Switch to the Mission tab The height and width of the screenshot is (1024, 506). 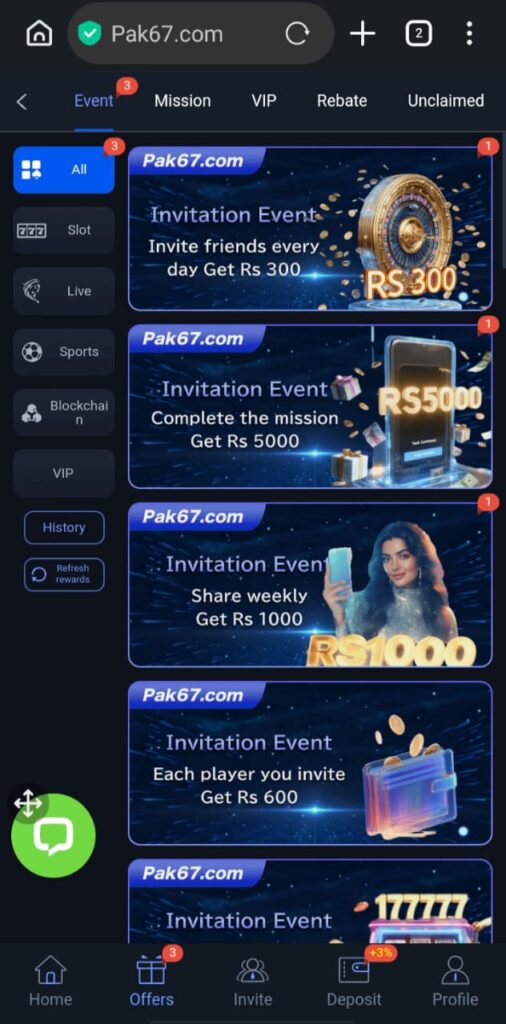click(182, 101)
